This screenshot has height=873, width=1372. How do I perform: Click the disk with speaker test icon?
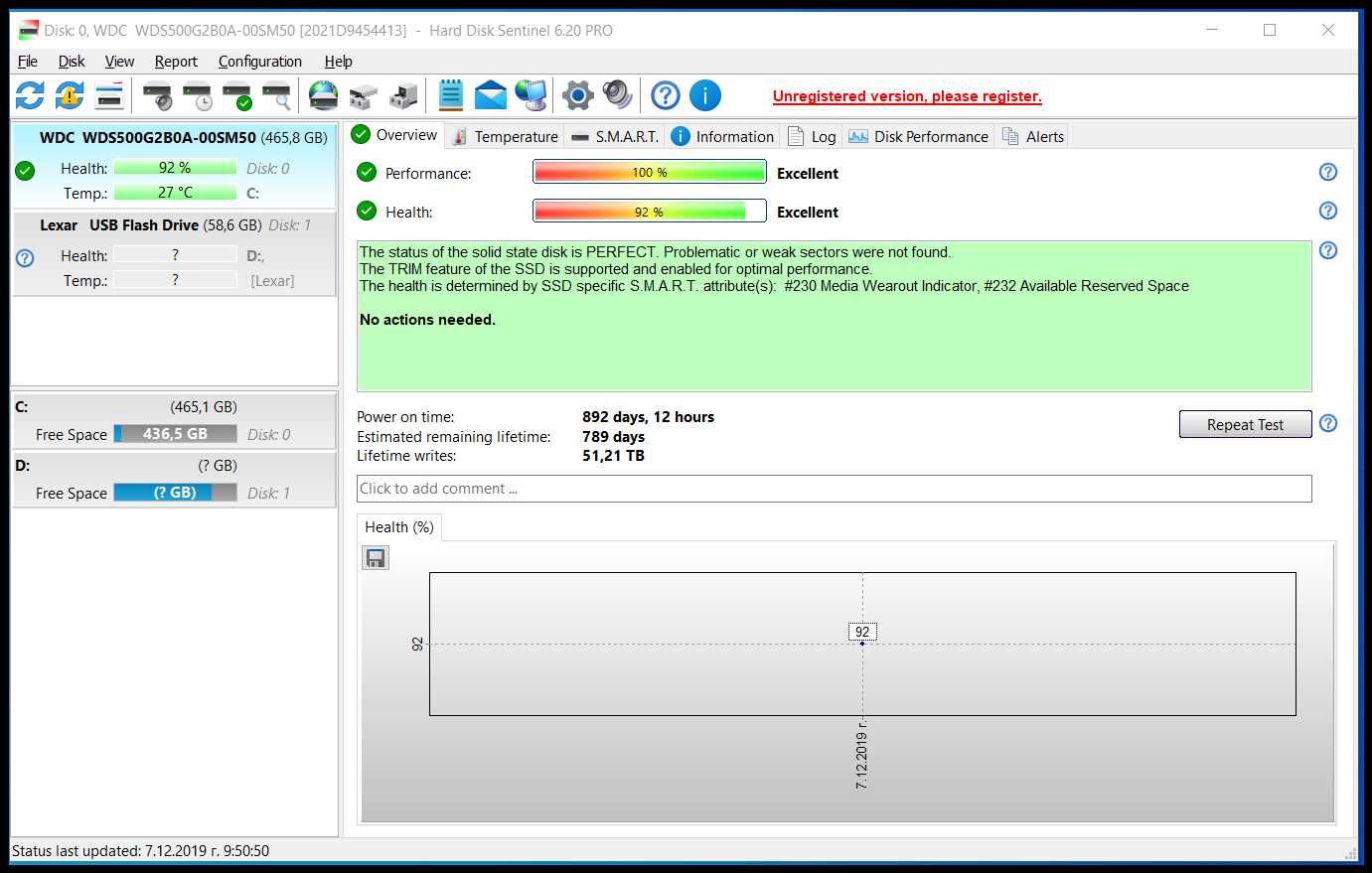pyautogui.click(x=158, y=95)
